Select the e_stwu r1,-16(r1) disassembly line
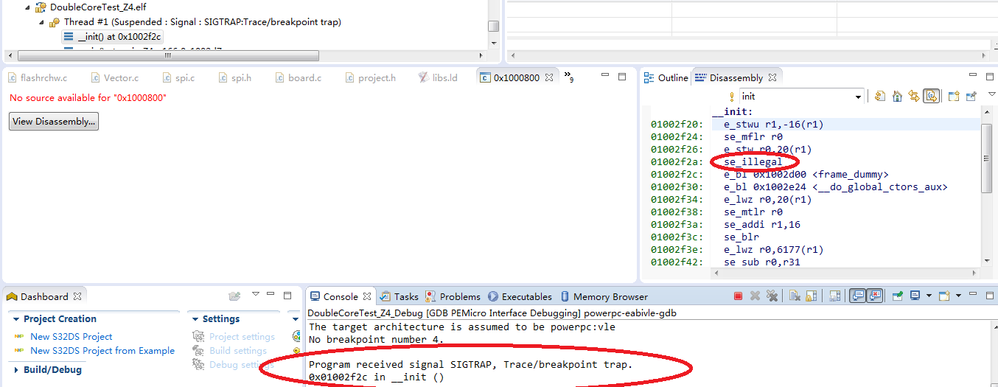This screenshot has width=998, height=387. [774, 125]
